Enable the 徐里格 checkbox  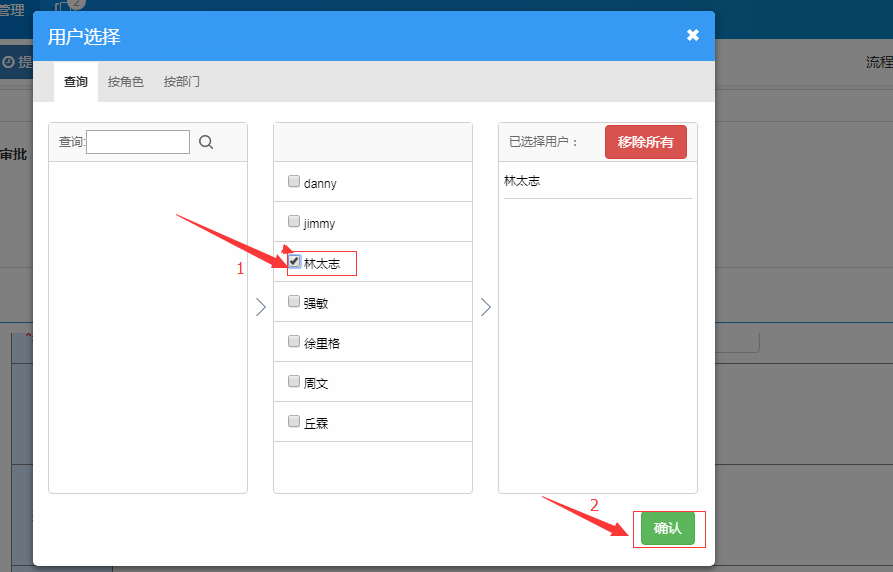click(x=294, y=341)
